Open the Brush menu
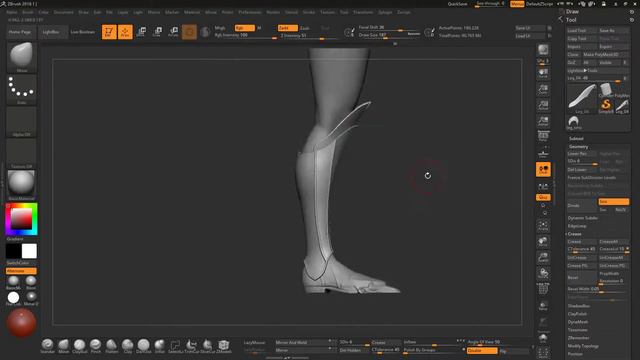Screen dimensions: 640x360 coord(28,12)
